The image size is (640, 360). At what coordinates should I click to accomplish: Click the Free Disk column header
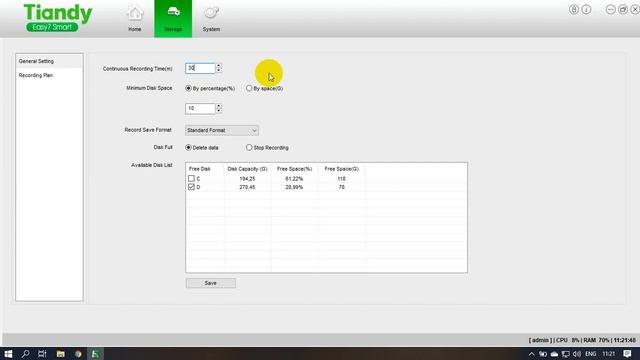click(200, 169)
